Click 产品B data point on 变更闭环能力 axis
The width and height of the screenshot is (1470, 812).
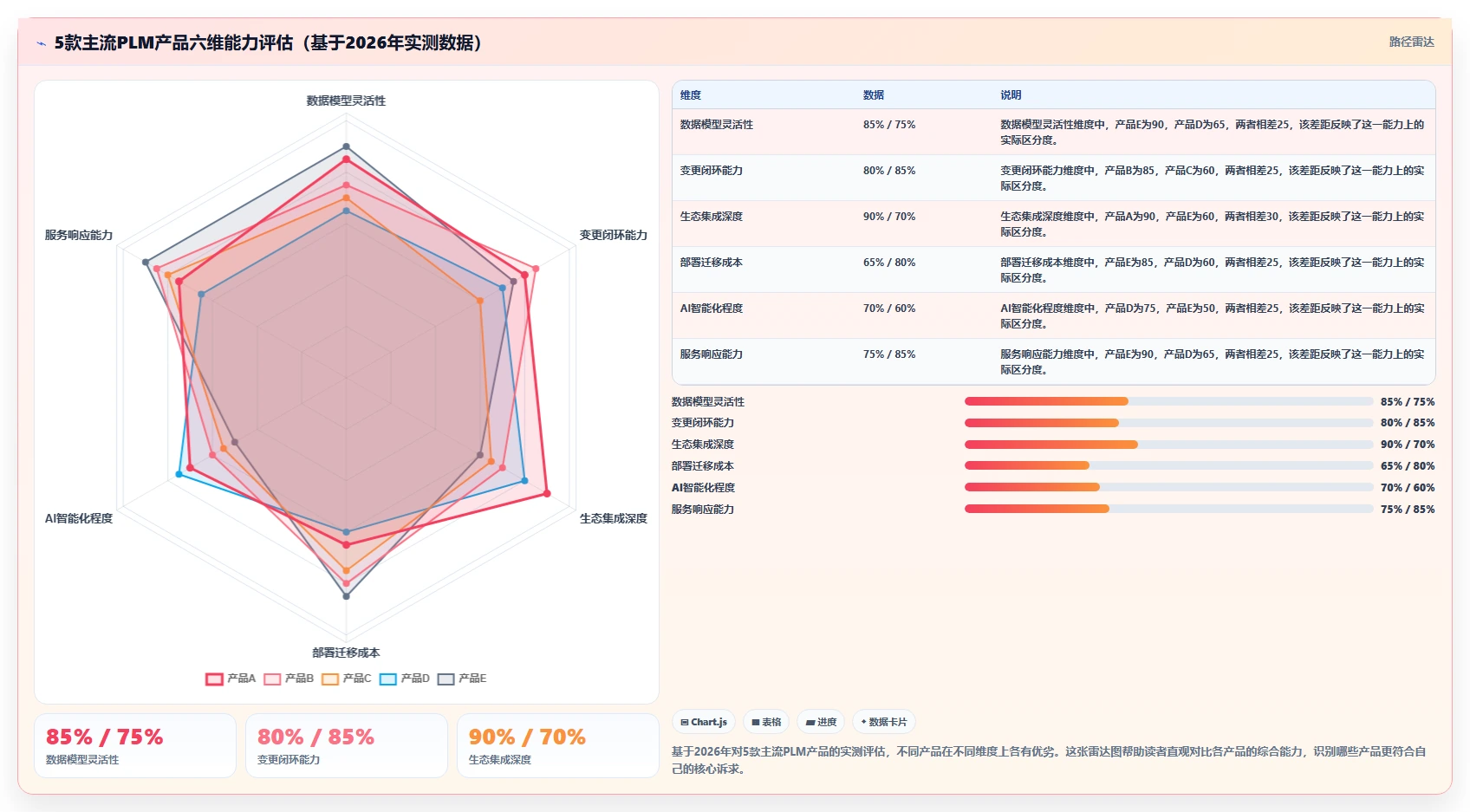[x=536, y=269]
